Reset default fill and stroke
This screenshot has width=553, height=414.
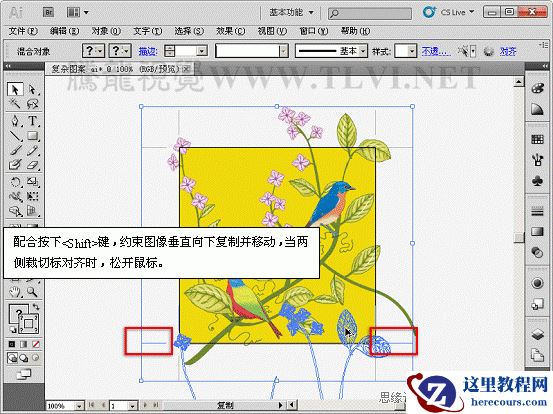click(x=12, y=330)
